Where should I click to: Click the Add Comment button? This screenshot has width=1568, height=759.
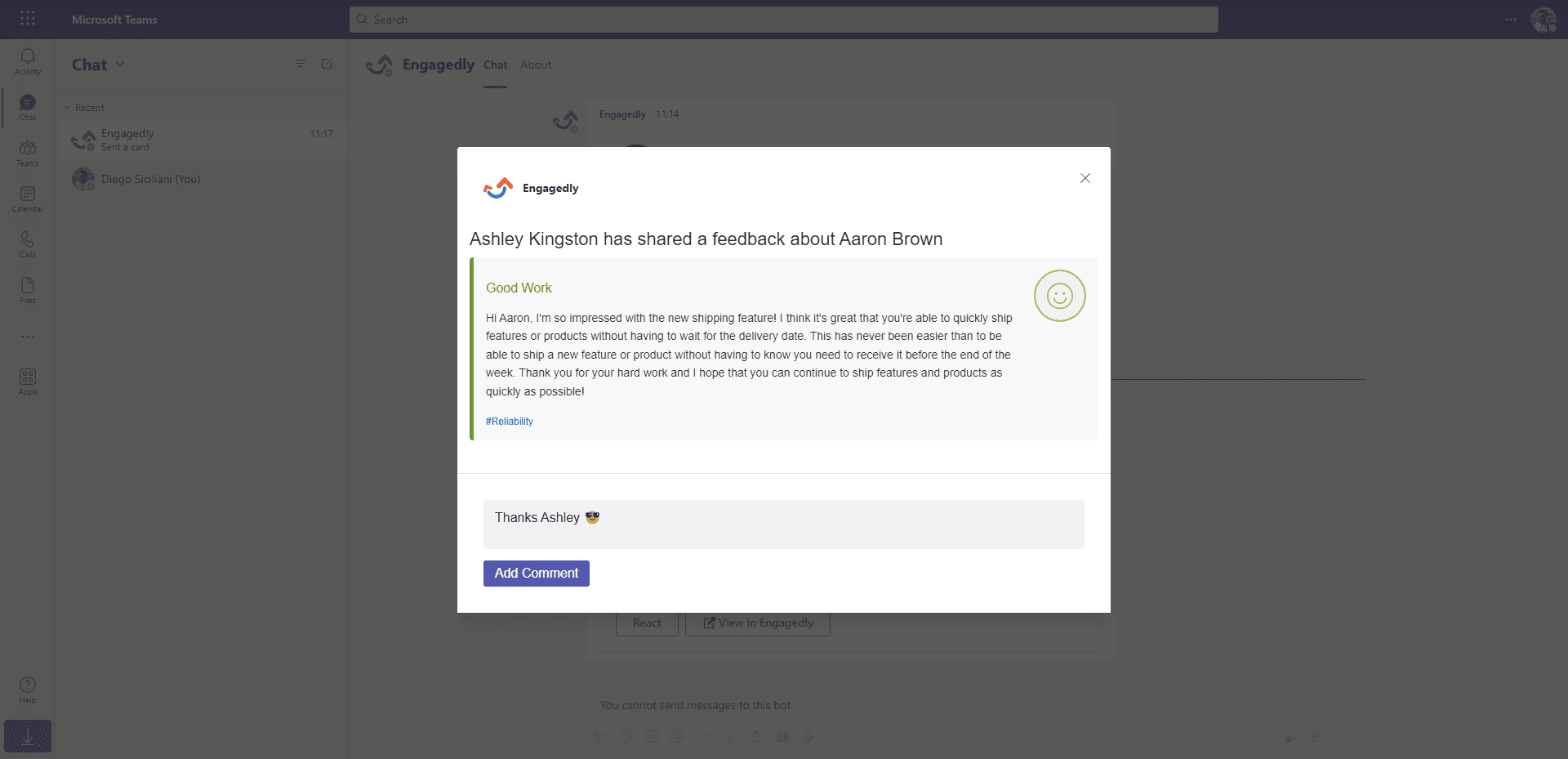click(537, 574)
